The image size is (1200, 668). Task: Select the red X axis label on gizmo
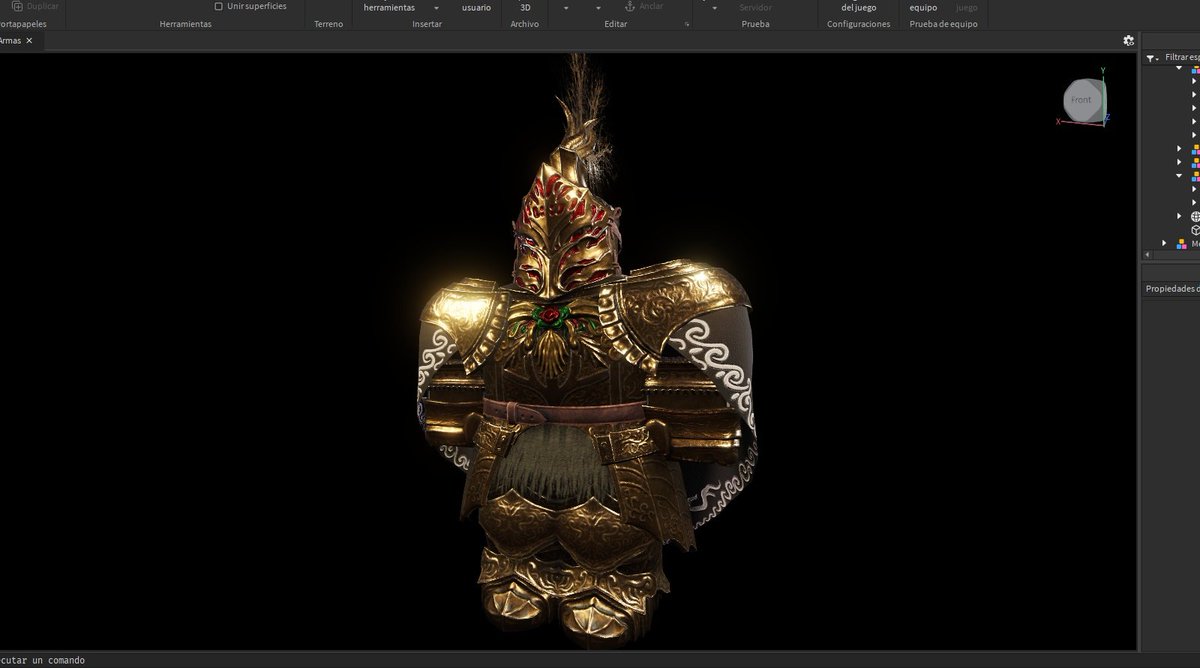pyautogui.click(x=1058, y=122)
